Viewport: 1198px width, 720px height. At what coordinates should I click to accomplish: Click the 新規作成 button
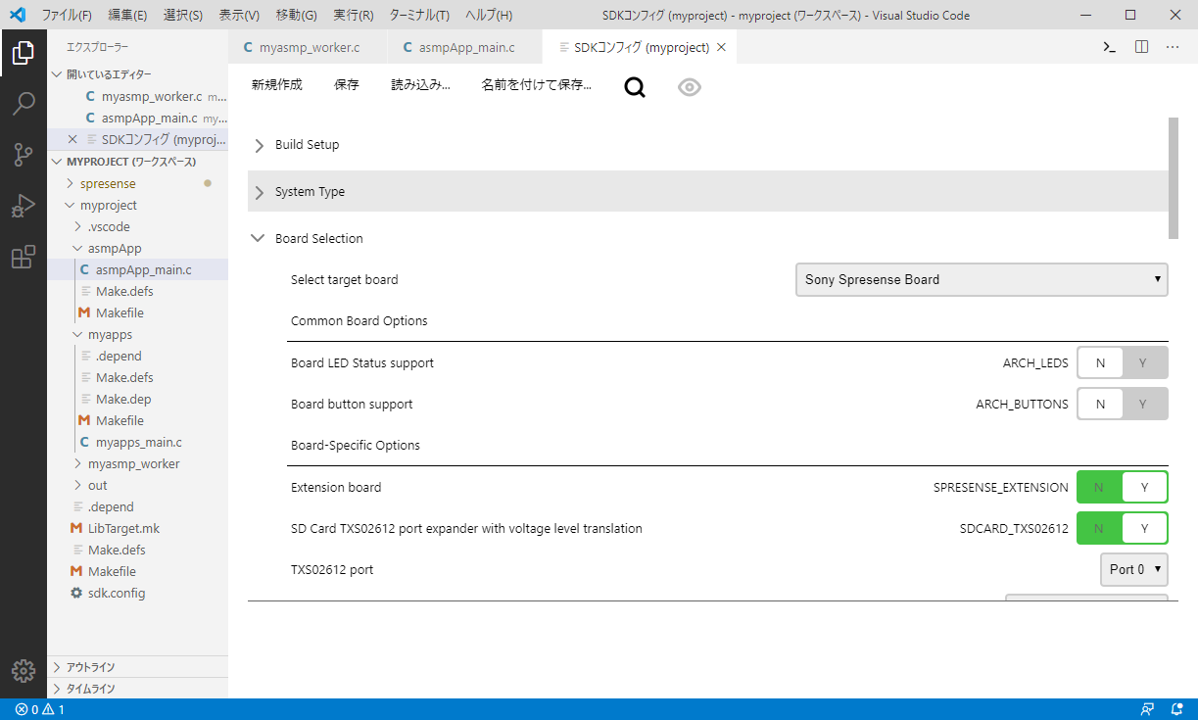tap(277, 85)
